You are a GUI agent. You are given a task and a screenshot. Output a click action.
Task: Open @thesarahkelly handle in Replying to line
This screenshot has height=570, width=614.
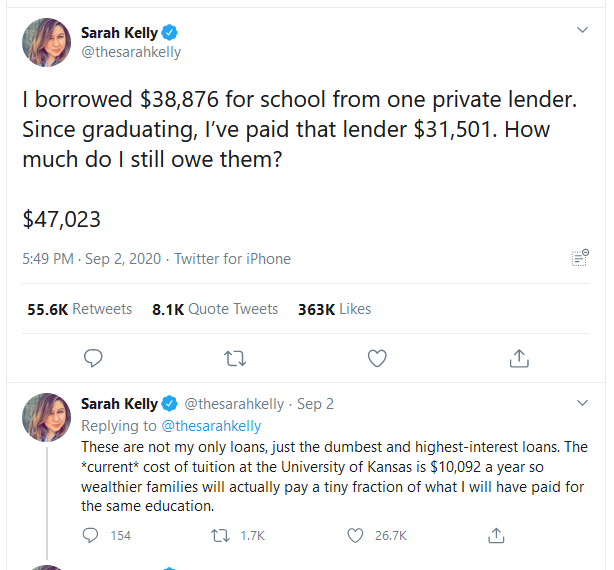211,426
